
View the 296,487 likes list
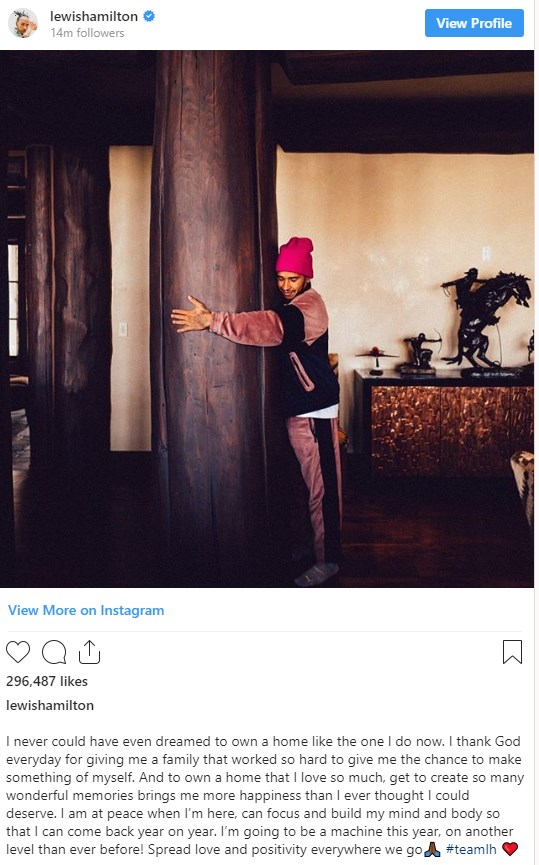click(x=47, y=681)
